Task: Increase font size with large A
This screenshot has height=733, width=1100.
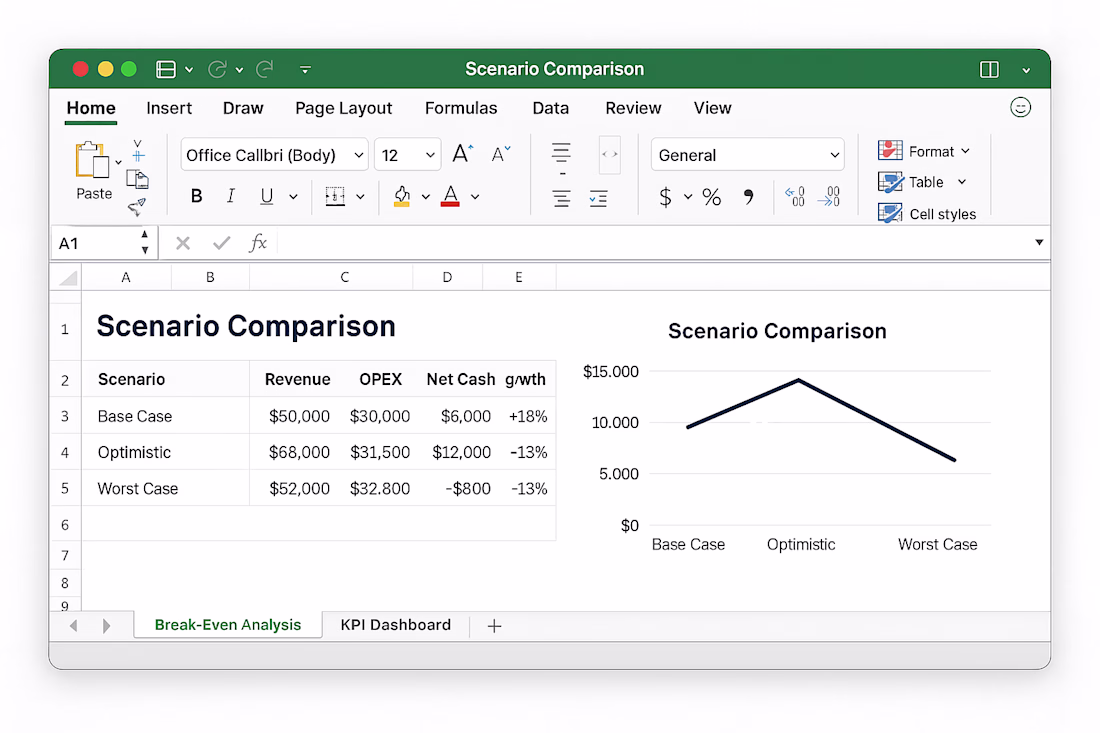Action: [x=462, y=154]
